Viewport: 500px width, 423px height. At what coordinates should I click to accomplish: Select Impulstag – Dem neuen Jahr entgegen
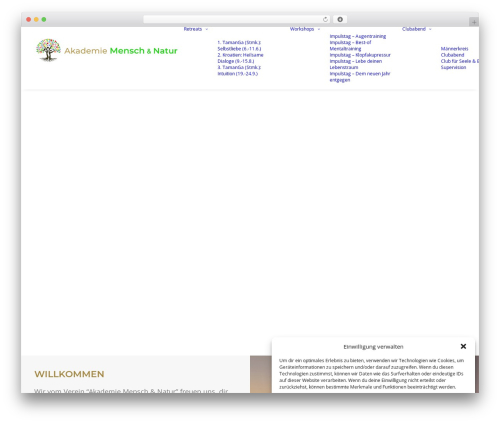(360, 77)
